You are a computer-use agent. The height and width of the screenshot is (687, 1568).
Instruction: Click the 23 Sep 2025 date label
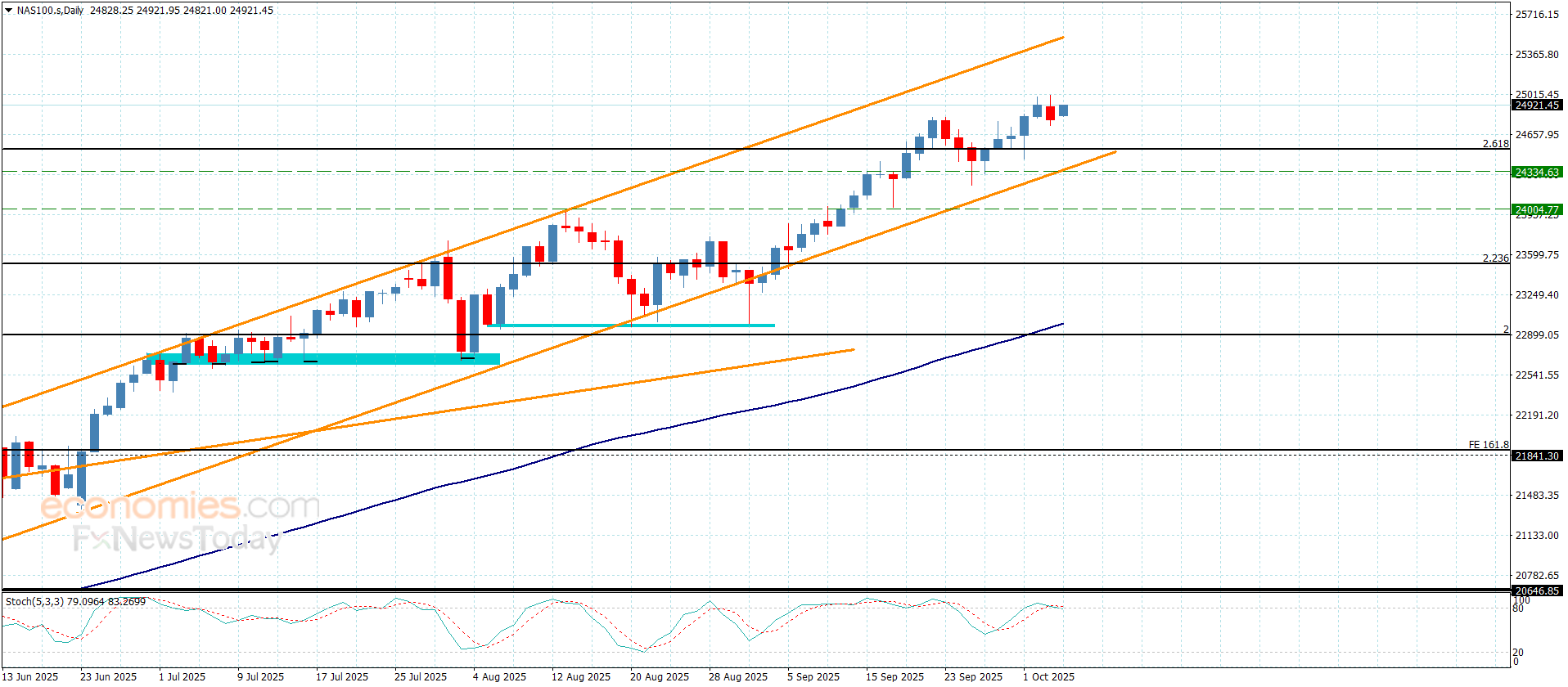point(974,677)
